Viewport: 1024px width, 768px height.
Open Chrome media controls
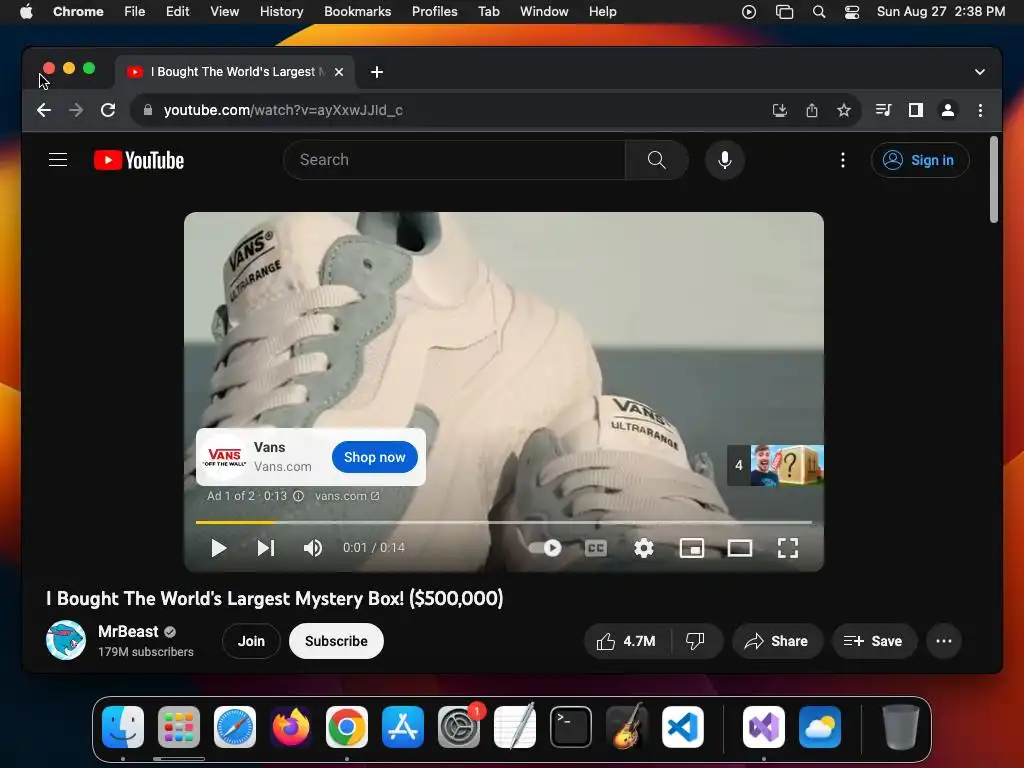[x=883, y=110]
